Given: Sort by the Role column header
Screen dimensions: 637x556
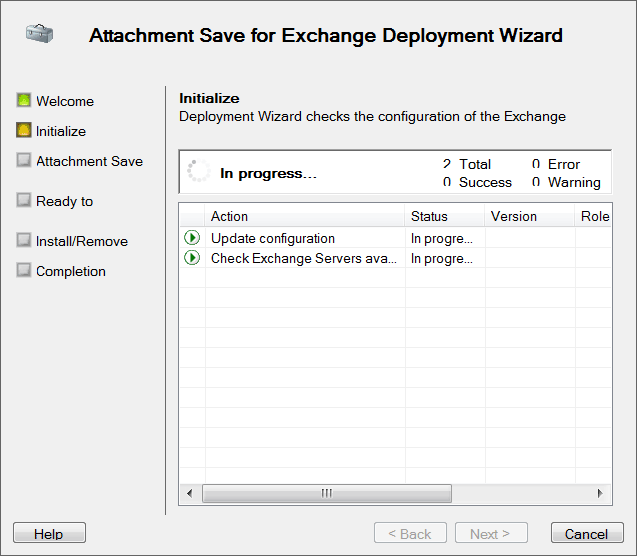Looking at the screenshot, I should 594,216.
